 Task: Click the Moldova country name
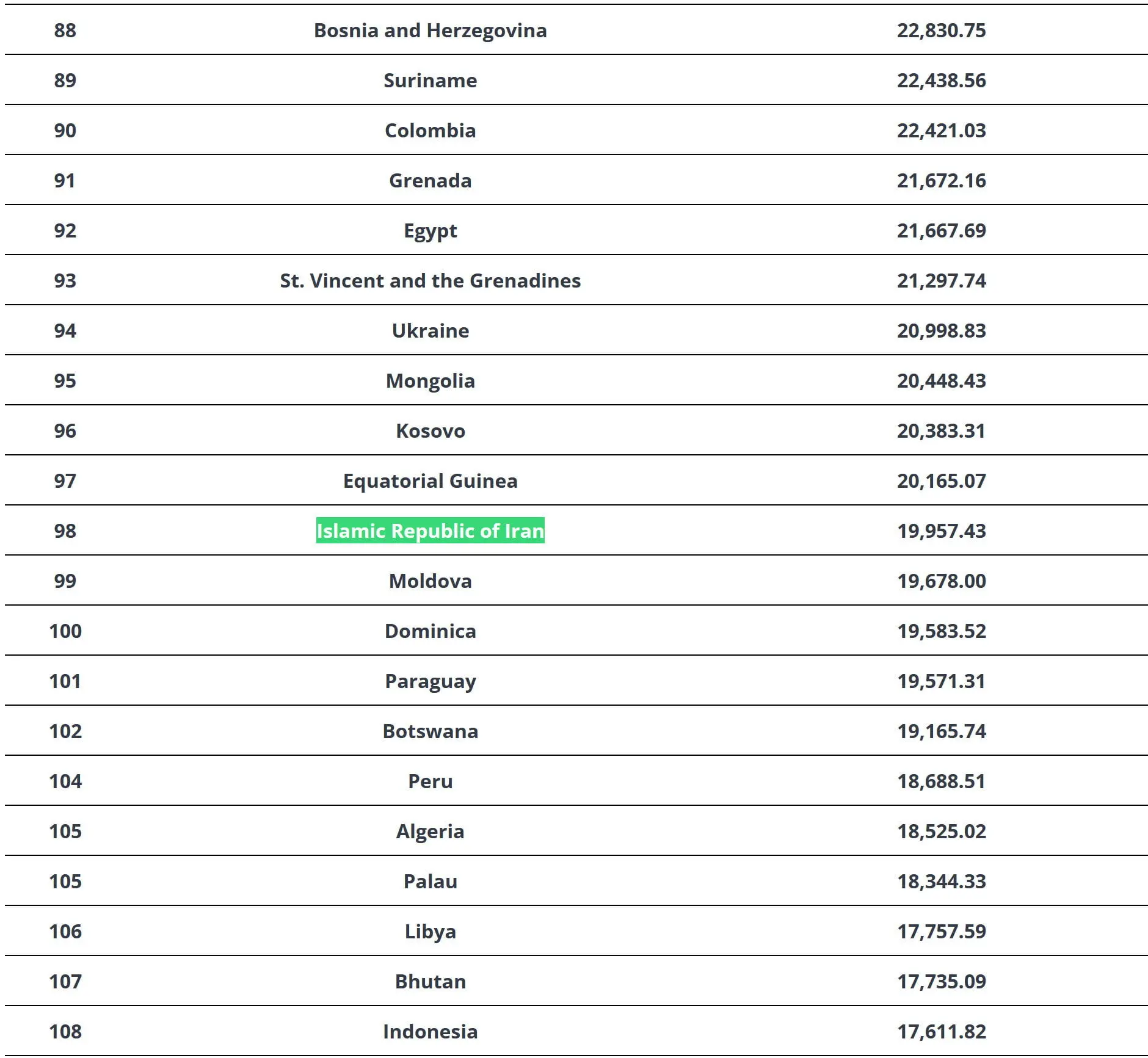430,581
